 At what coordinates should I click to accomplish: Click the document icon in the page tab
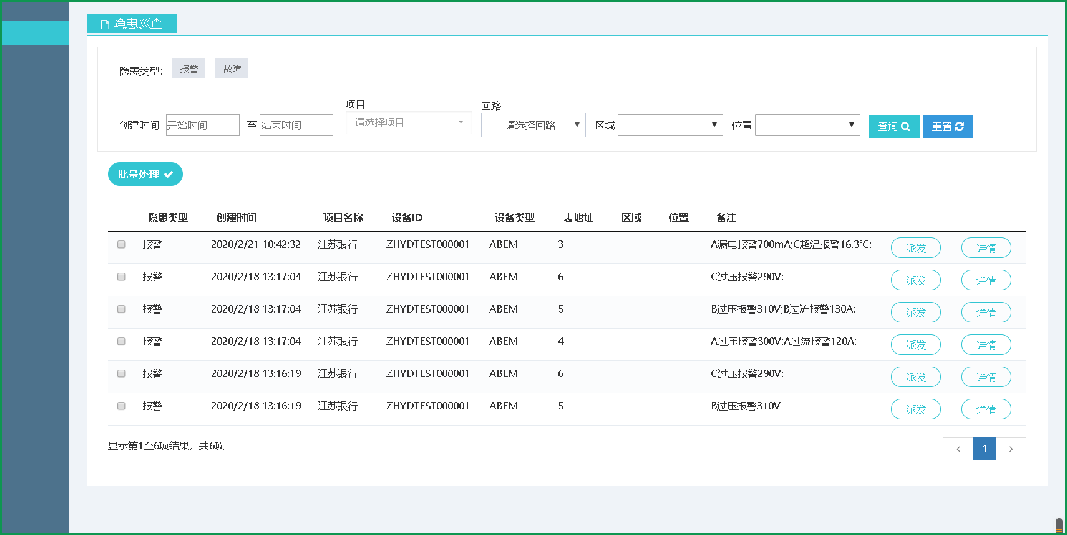click(105, 23)
